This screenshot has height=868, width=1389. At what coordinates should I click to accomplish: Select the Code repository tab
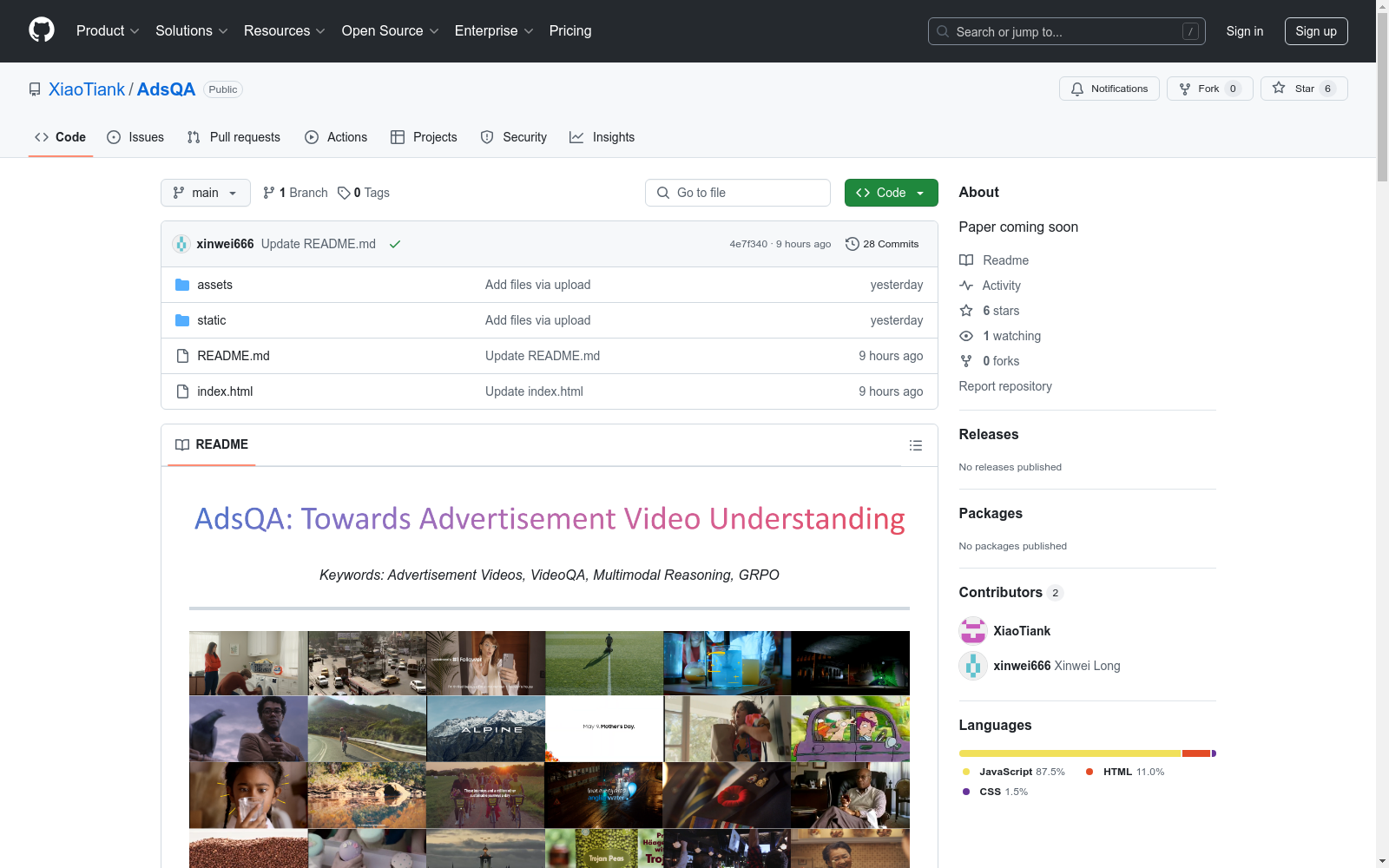pos(61,137)
